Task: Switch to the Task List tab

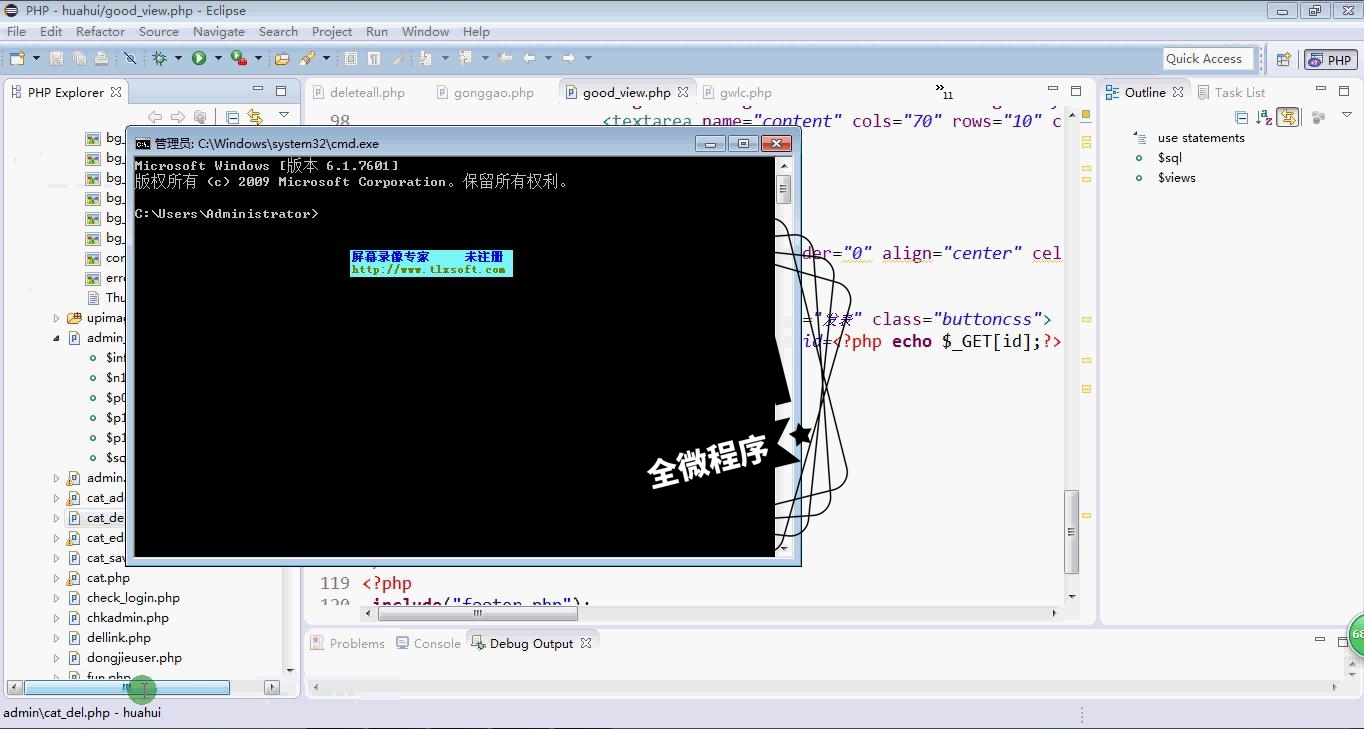Action: tap(1230, 92)
